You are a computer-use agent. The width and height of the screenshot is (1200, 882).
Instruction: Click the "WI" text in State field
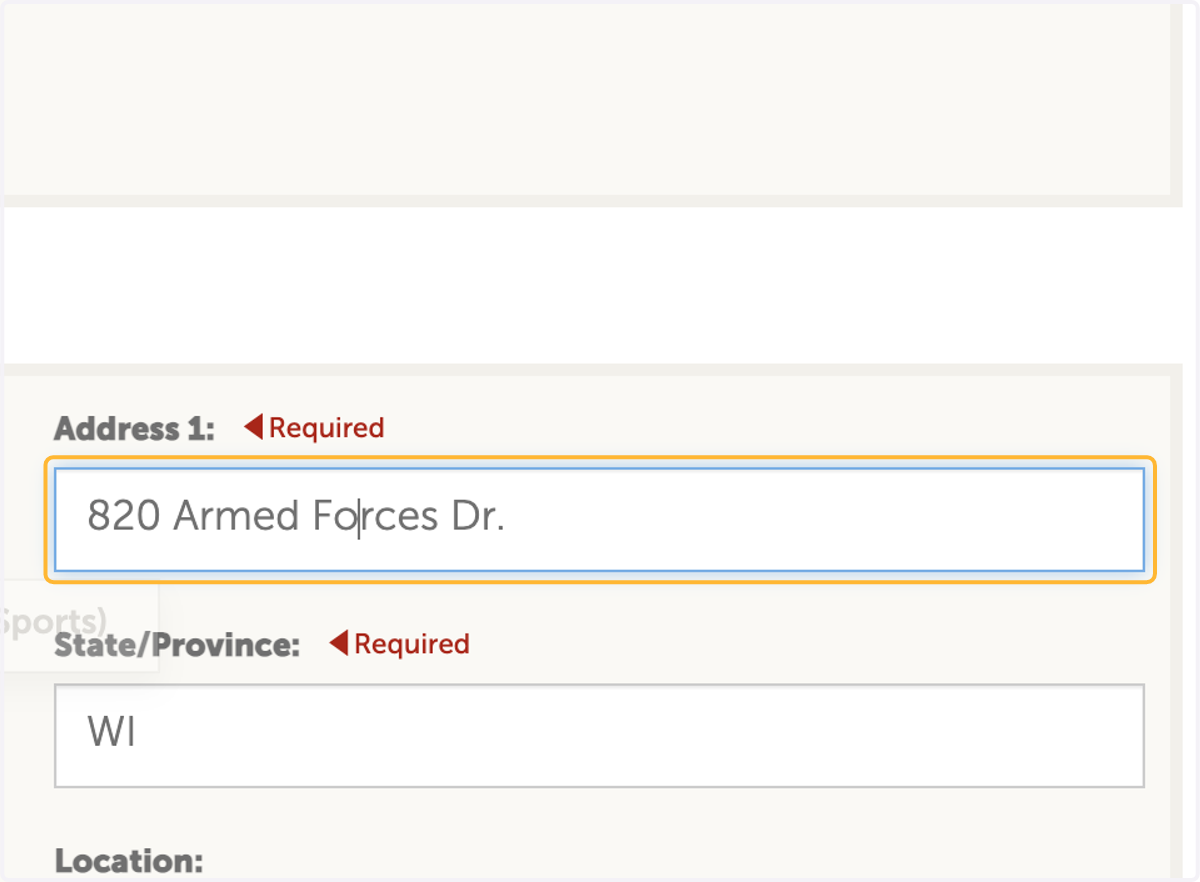click(111, 733)
